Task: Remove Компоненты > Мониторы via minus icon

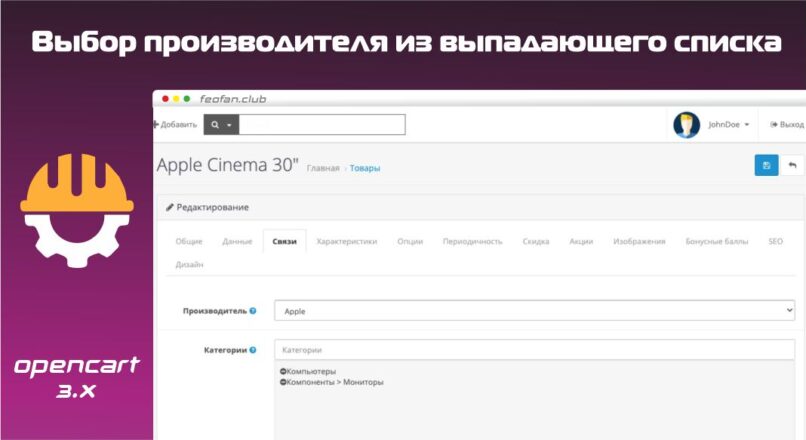Action: 283,382
